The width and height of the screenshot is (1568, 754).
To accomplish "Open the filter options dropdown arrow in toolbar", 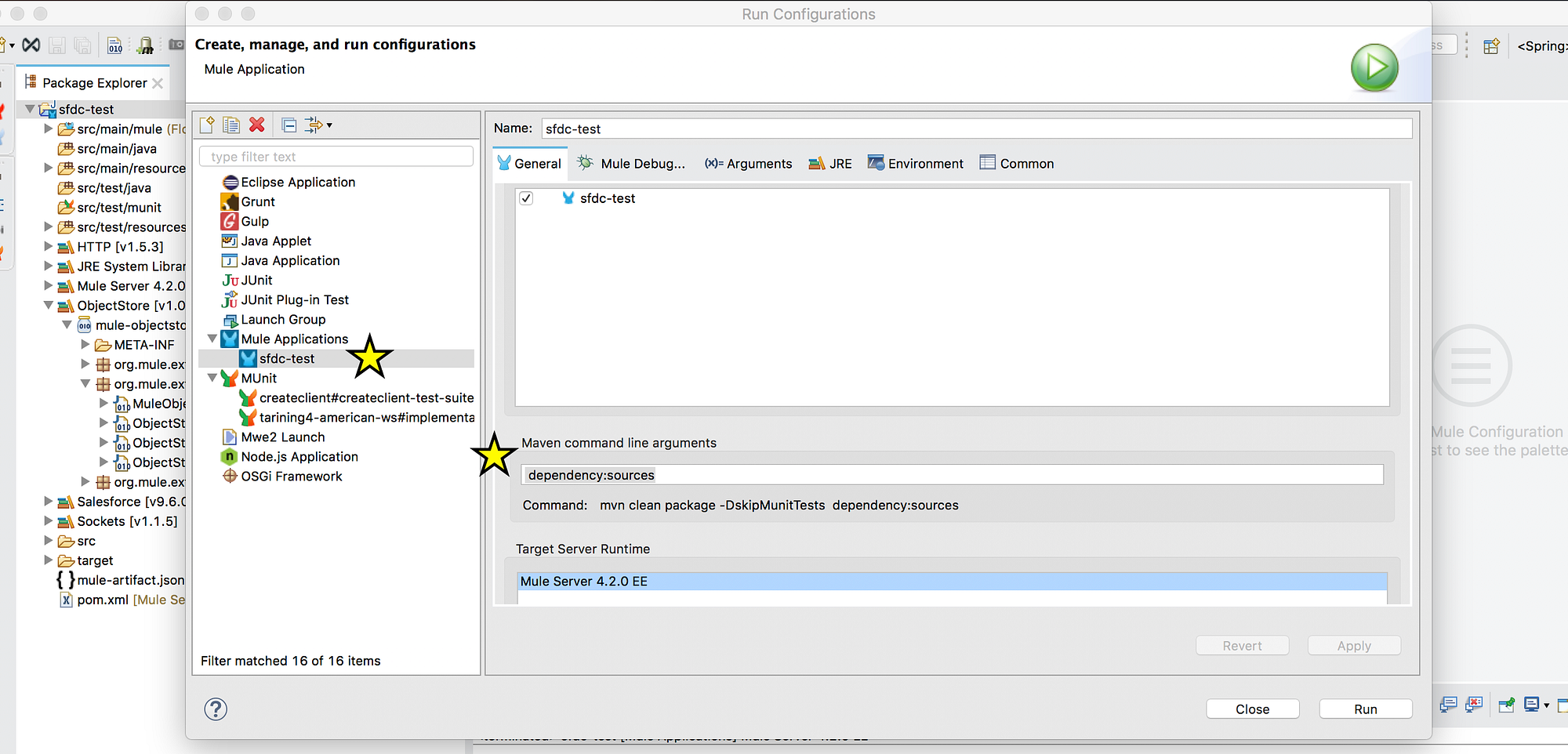I will click(x=328, y=125).
